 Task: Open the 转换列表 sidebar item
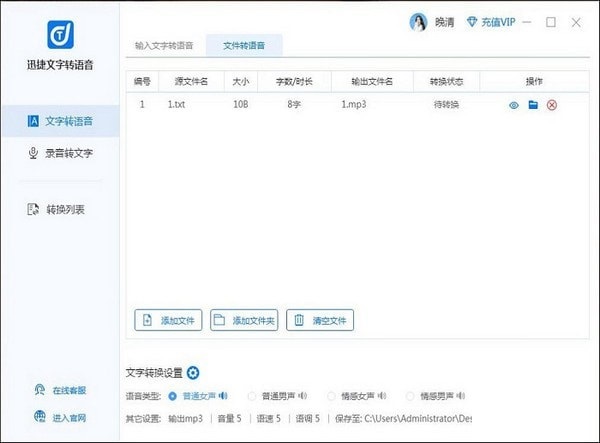[x=56, y=209]
